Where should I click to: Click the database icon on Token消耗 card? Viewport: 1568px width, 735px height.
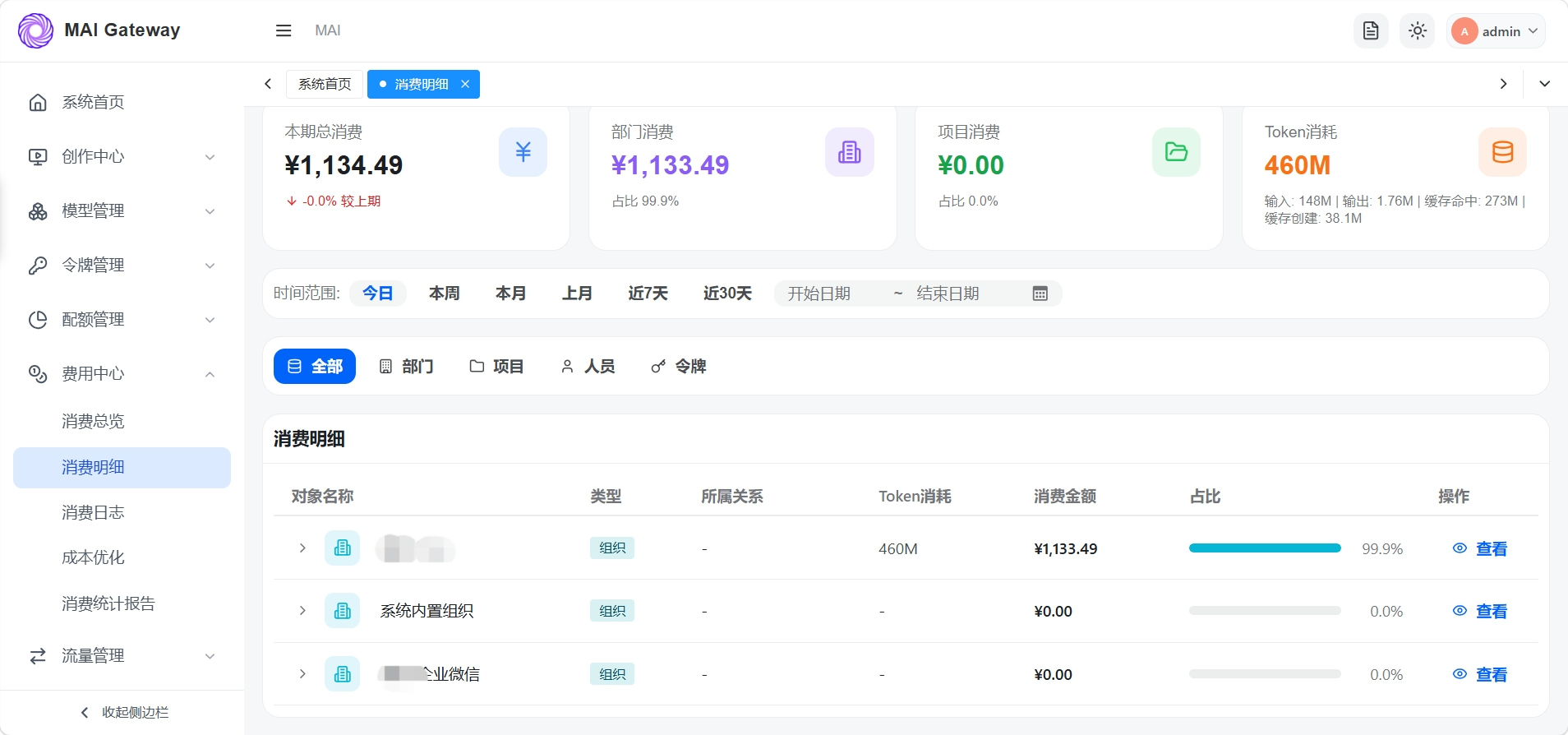pyautogui.click(x=1502, y=152)
